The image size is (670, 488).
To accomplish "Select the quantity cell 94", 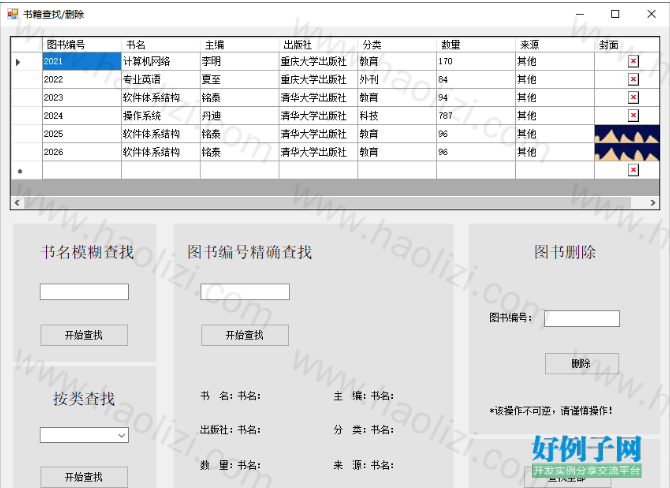I will point(476,97).
